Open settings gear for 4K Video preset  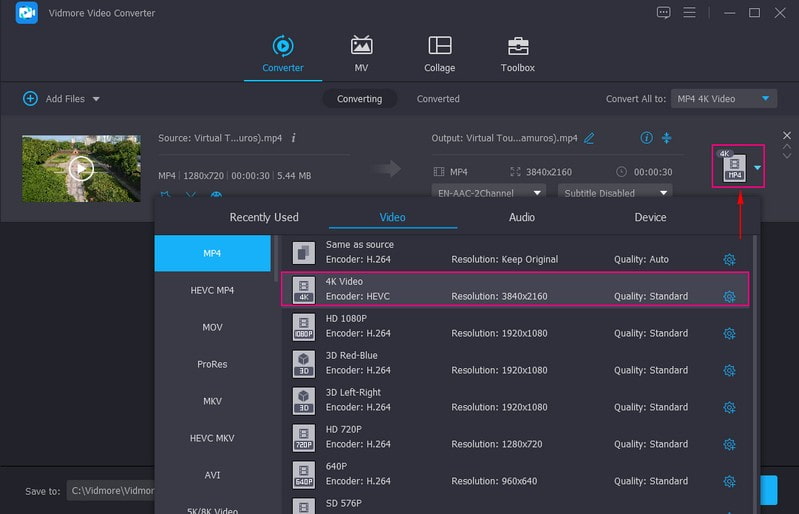(x=729, y=296)
